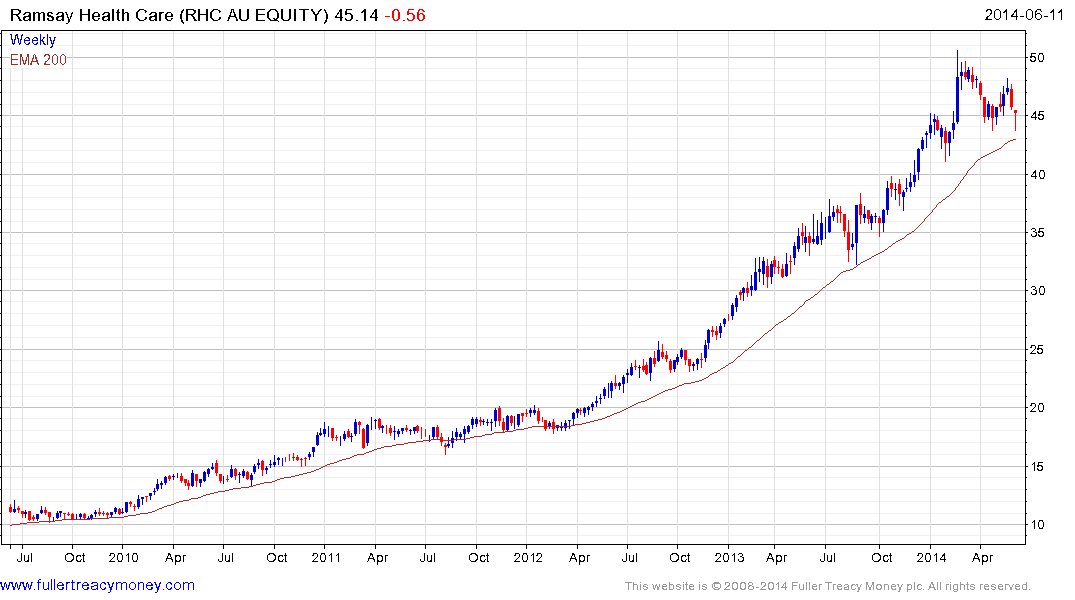
Task: Click the y-axis value '45'
Action: [1037, 116]
